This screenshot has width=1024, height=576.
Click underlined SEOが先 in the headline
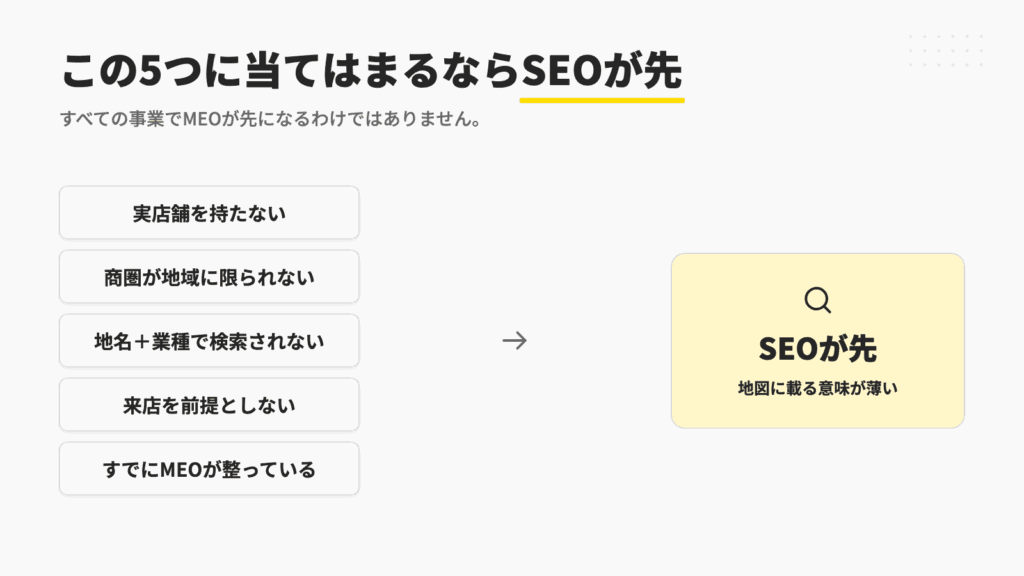601,71
